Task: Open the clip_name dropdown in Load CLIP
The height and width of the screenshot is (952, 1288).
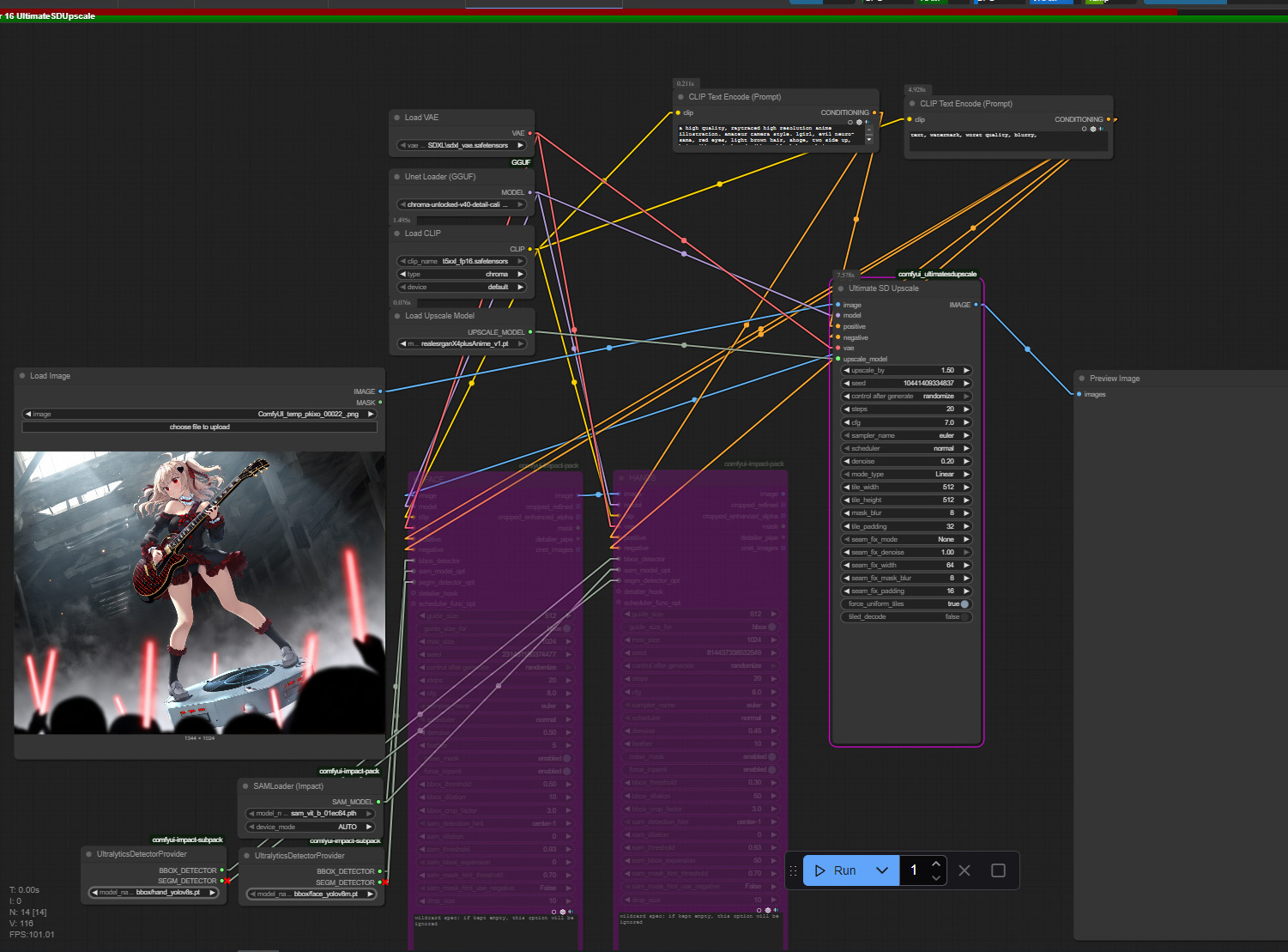Action: [x=462, y=261]
